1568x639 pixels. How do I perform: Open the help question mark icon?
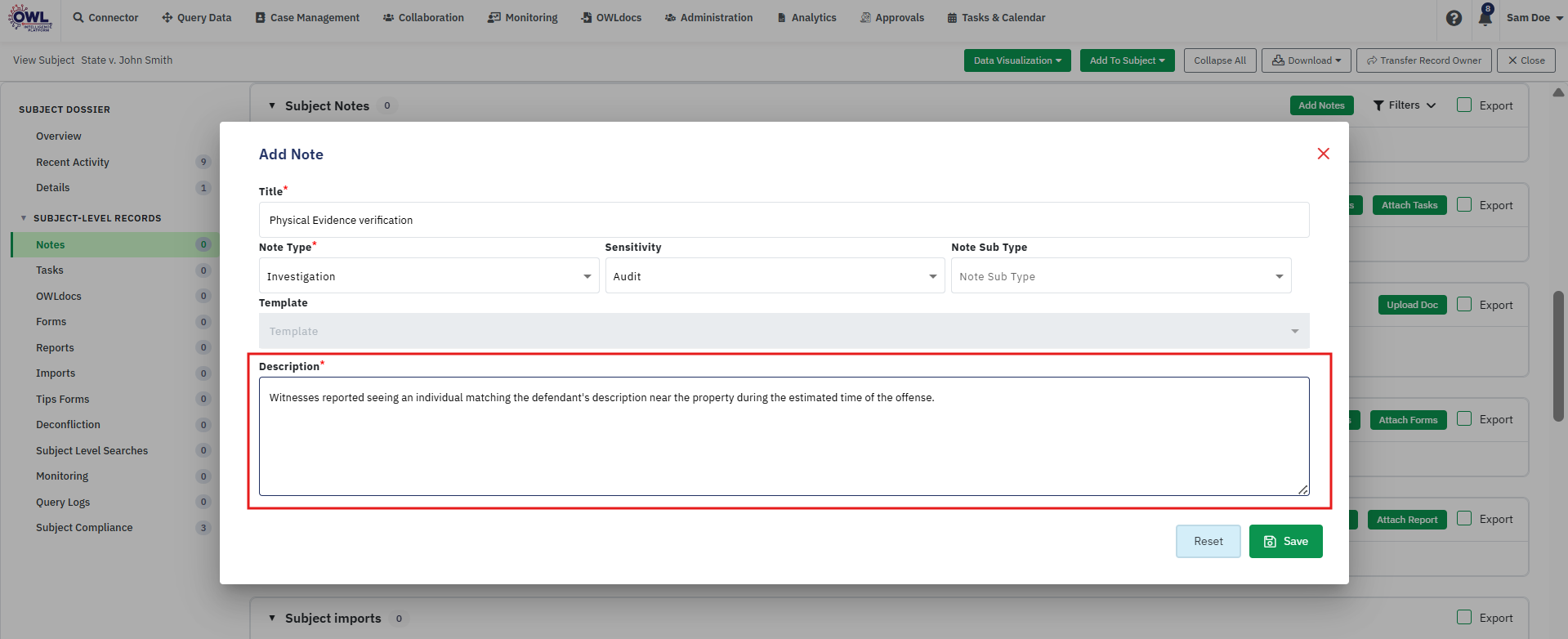1454,18
